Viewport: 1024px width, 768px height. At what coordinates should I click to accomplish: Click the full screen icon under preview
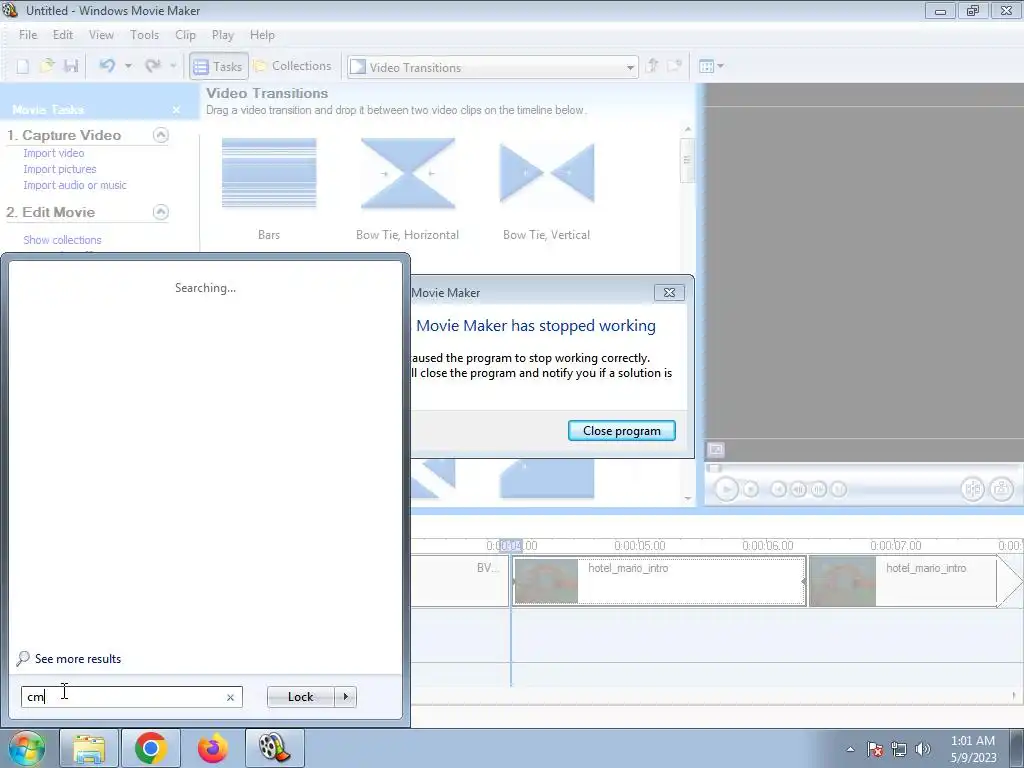[x=716, y=449]
